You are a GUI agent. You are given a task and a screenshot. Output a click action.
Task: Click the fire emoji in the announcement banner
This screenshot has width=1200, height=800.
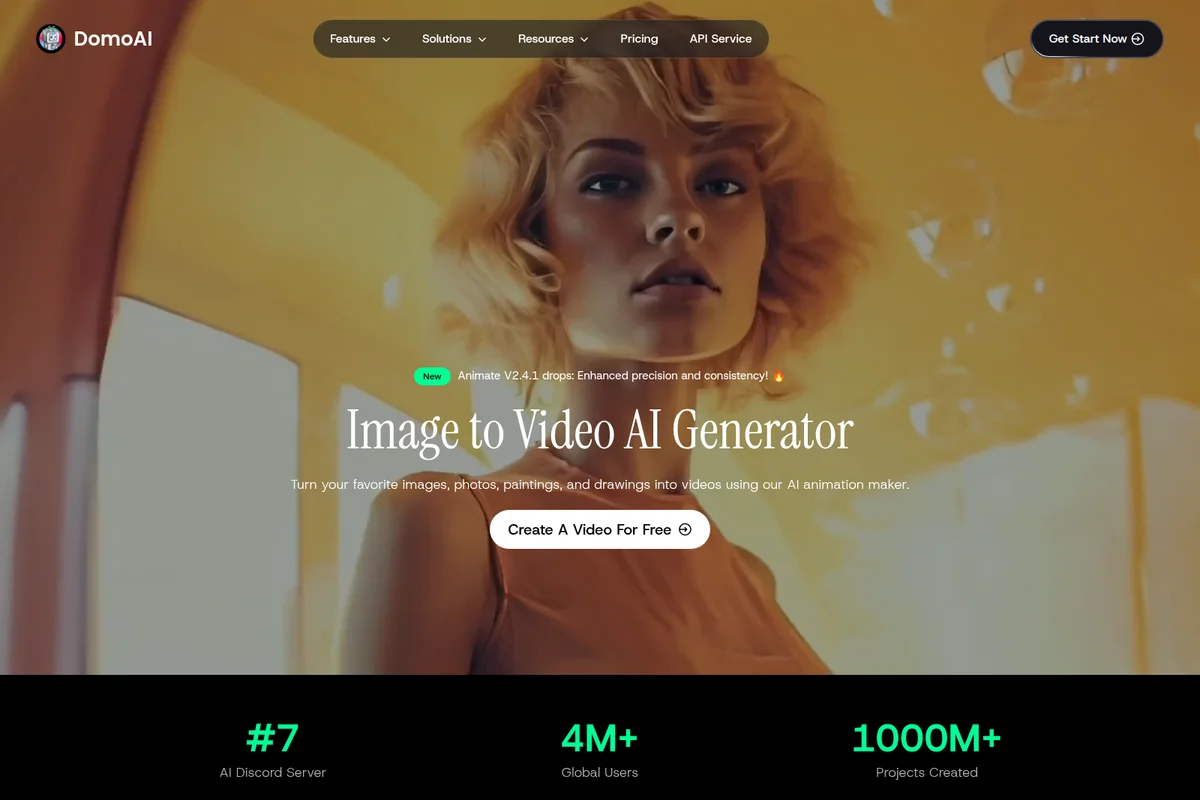(x=780, y=376)
